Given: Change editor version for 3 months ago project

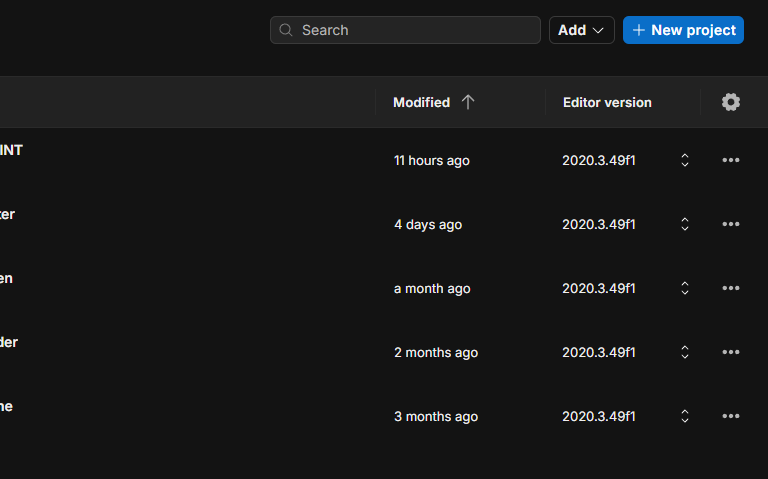Looking at the screenshot, I should click(685, 416).
